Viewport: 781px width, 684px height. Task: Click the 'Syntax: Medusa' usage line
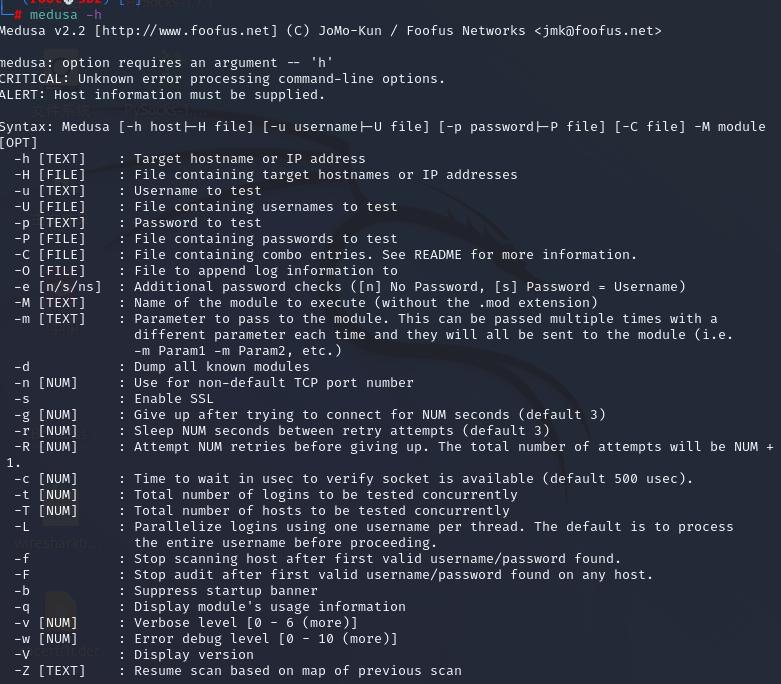382,126
